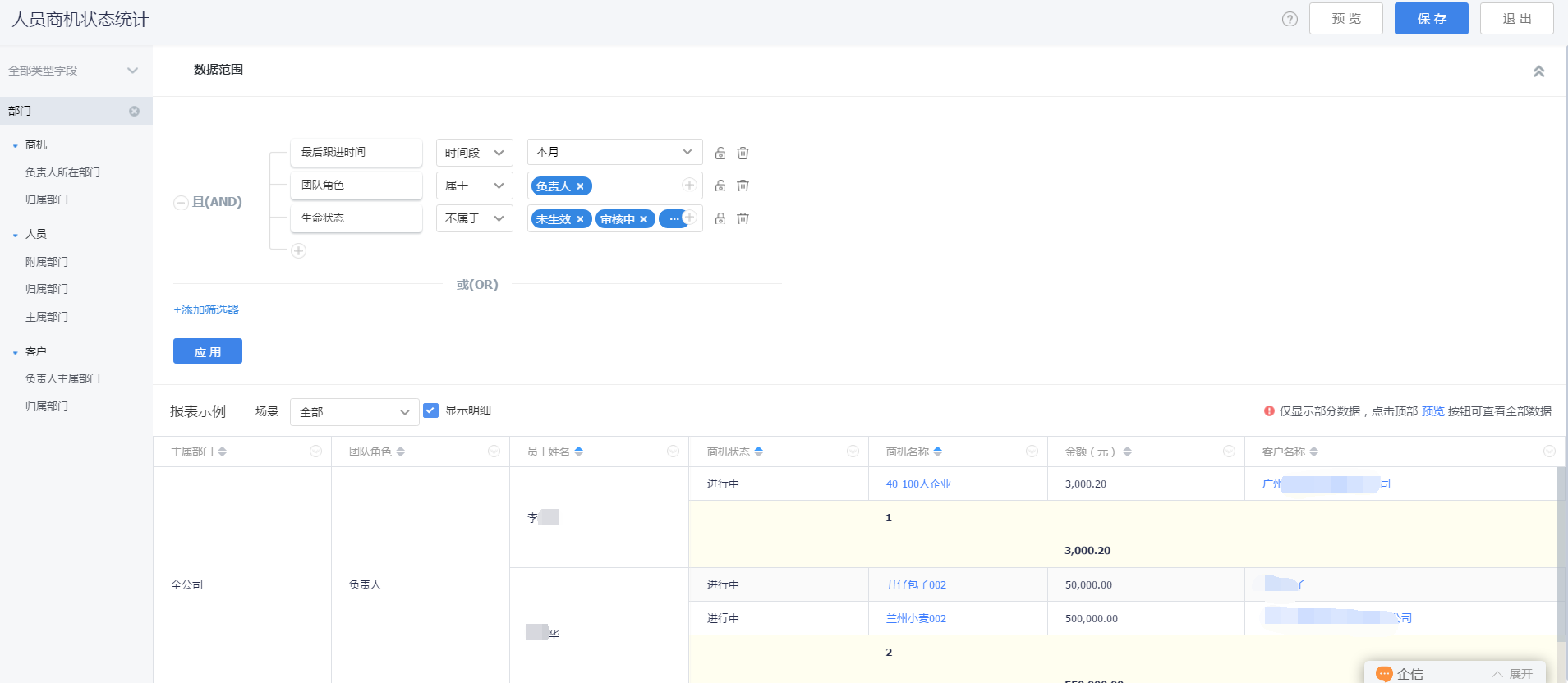Toggle the 显示明细 checkbox
This screenshot has width=1568, height=683.
click(x=430, y=410)
